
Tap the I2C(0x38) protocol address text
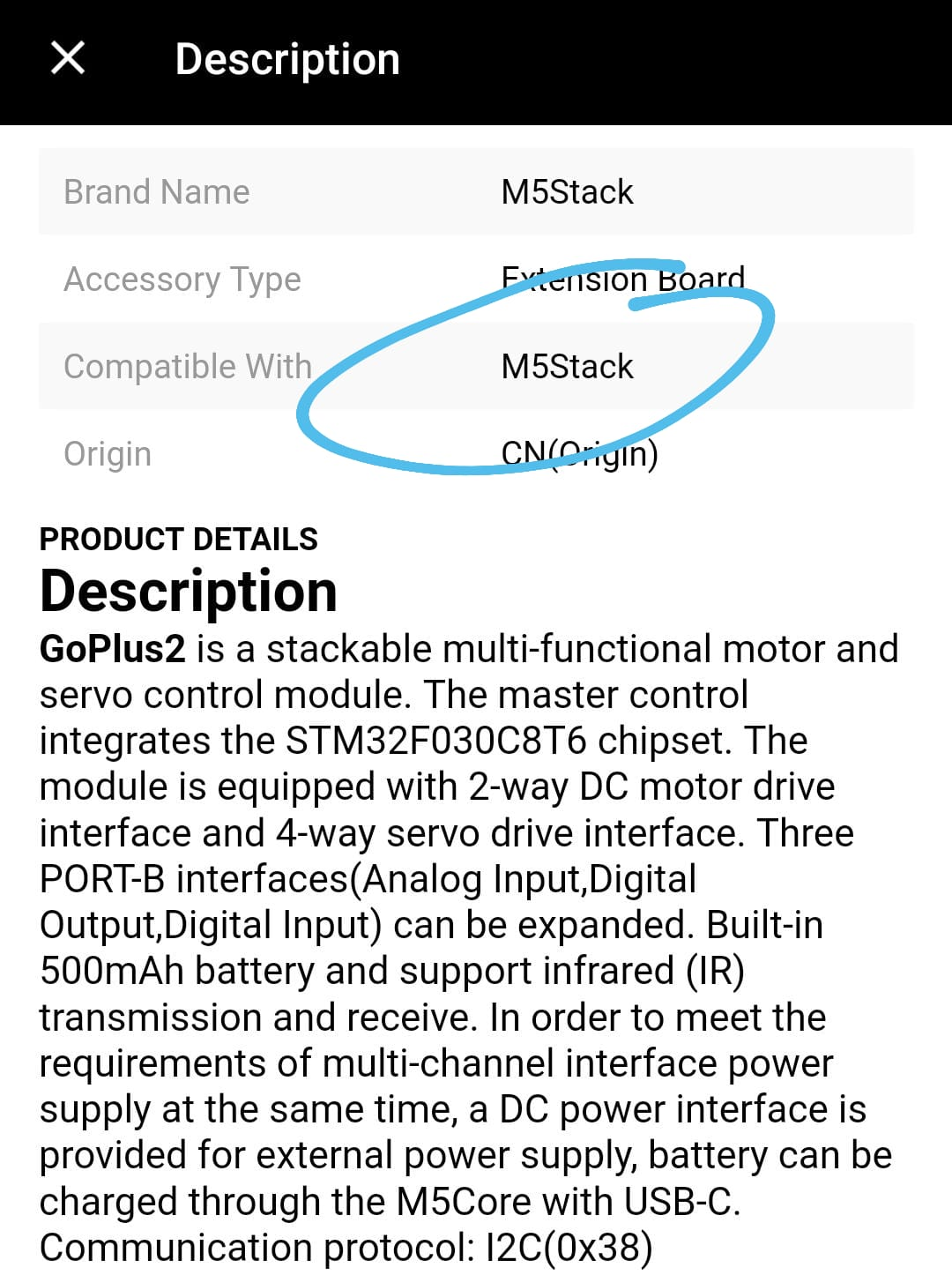coord(569,1247)
